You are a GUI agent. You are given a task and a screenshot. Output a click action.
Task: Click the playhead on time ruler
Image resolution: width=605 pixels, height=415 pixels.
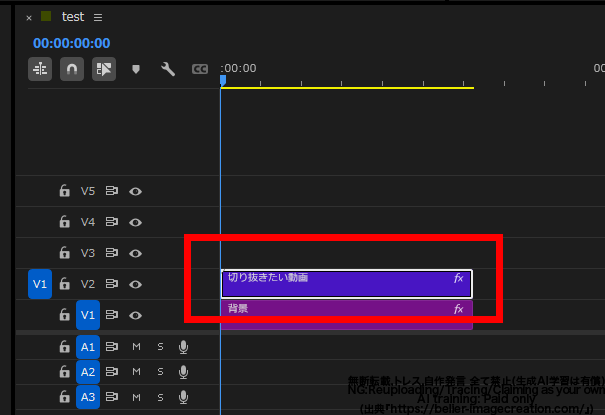[223, 80]
